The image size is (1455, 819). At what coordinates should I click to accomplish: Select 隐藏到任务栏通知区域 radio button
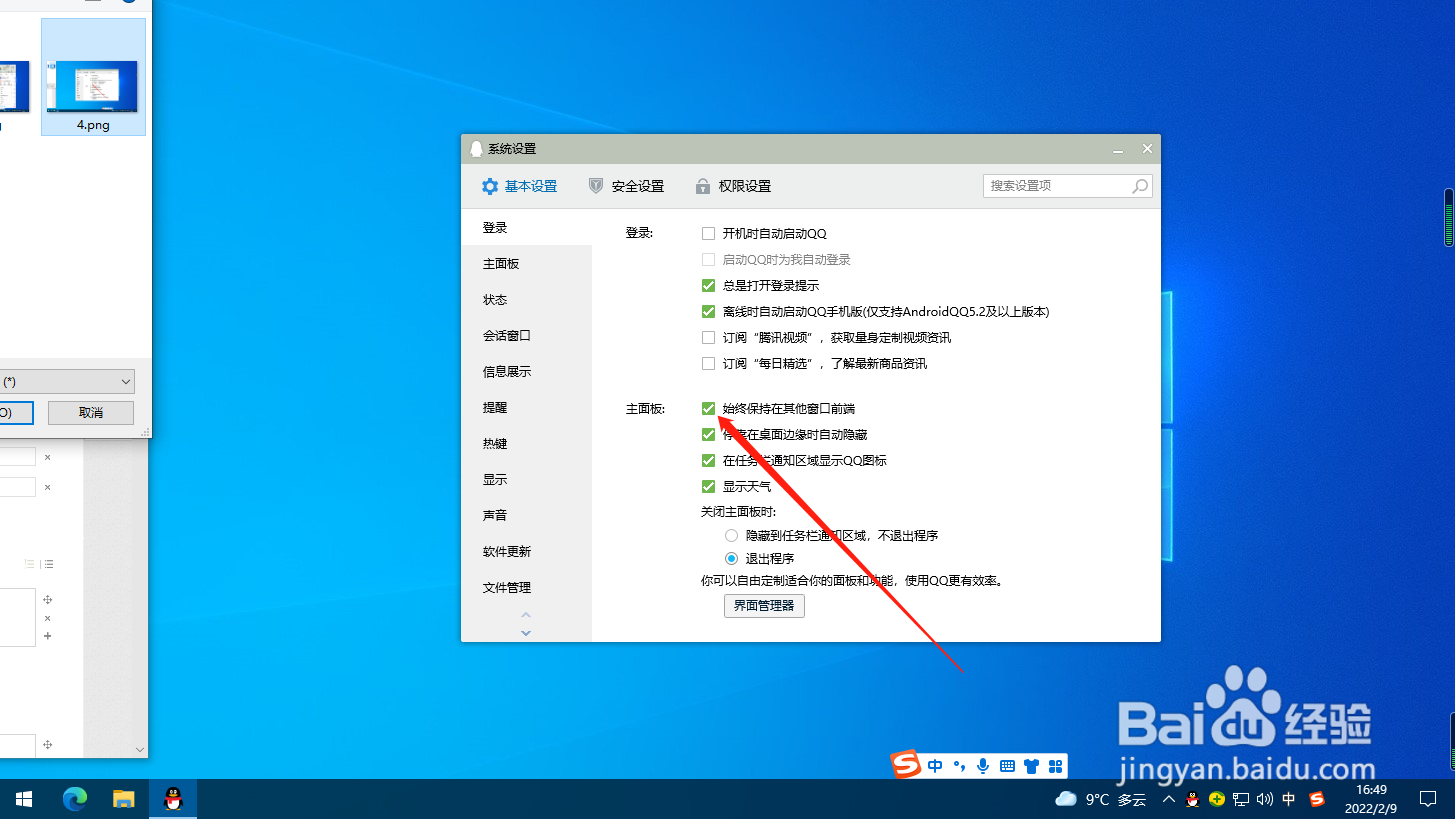[732, 536]
